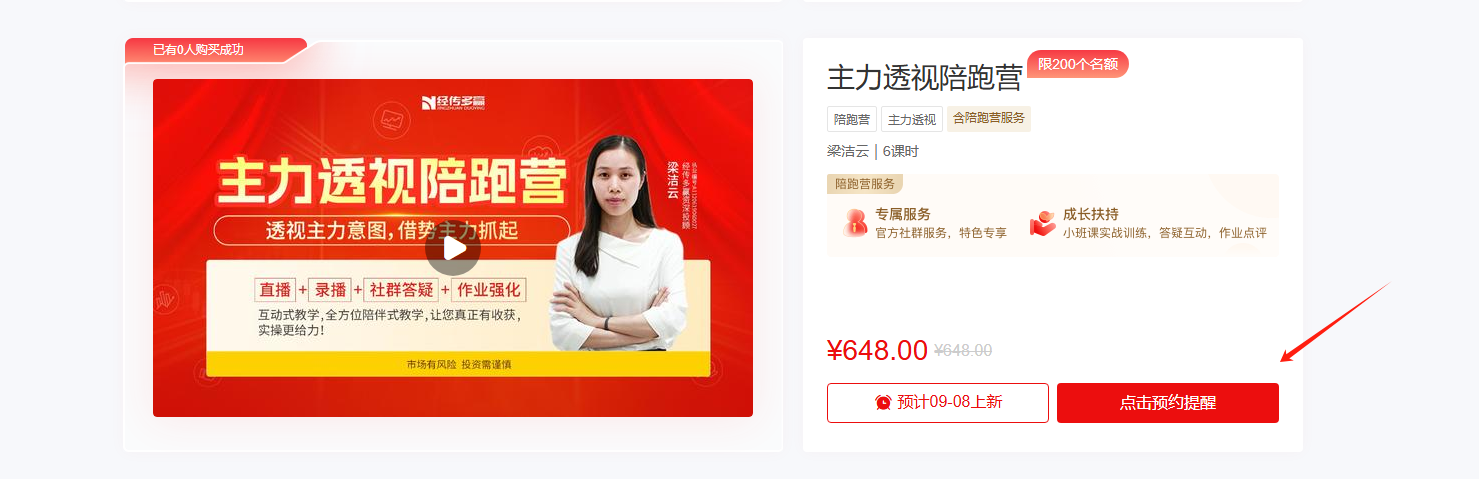The height and width of the screenshot is (479, 1479).
Task: Select the 主力透视 tag
Action: [x=912, y=119]
